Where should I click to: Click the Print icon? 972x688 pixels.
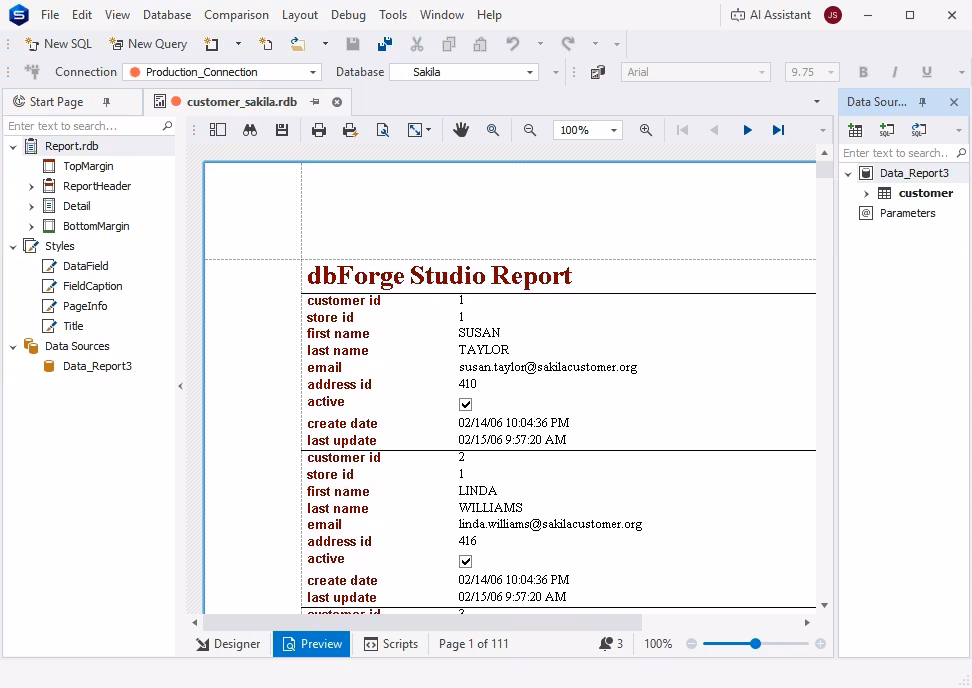(x=319, y=130)
